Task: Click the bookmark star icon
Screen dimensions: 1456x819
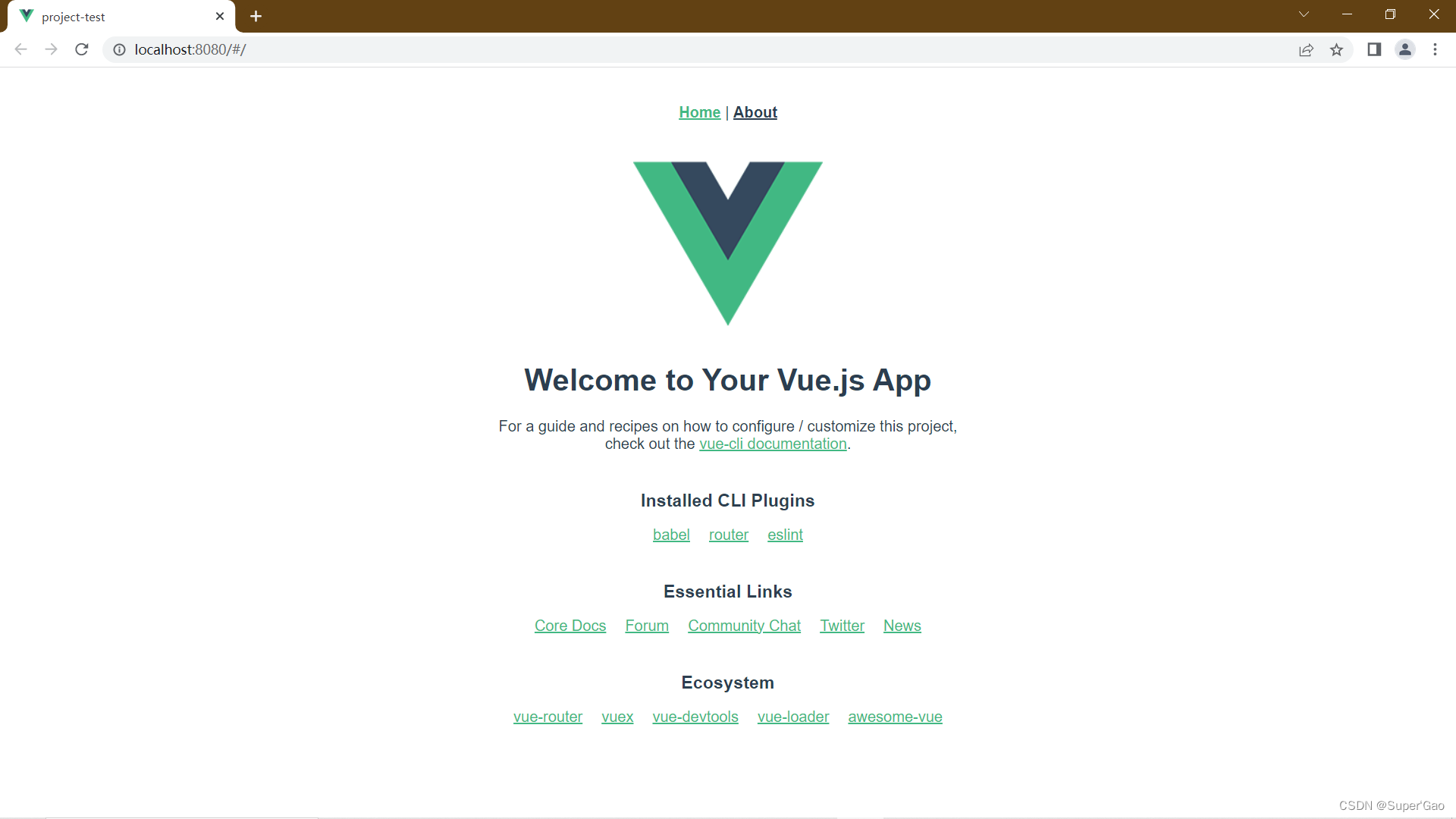Action: [x=1337, y=49]
